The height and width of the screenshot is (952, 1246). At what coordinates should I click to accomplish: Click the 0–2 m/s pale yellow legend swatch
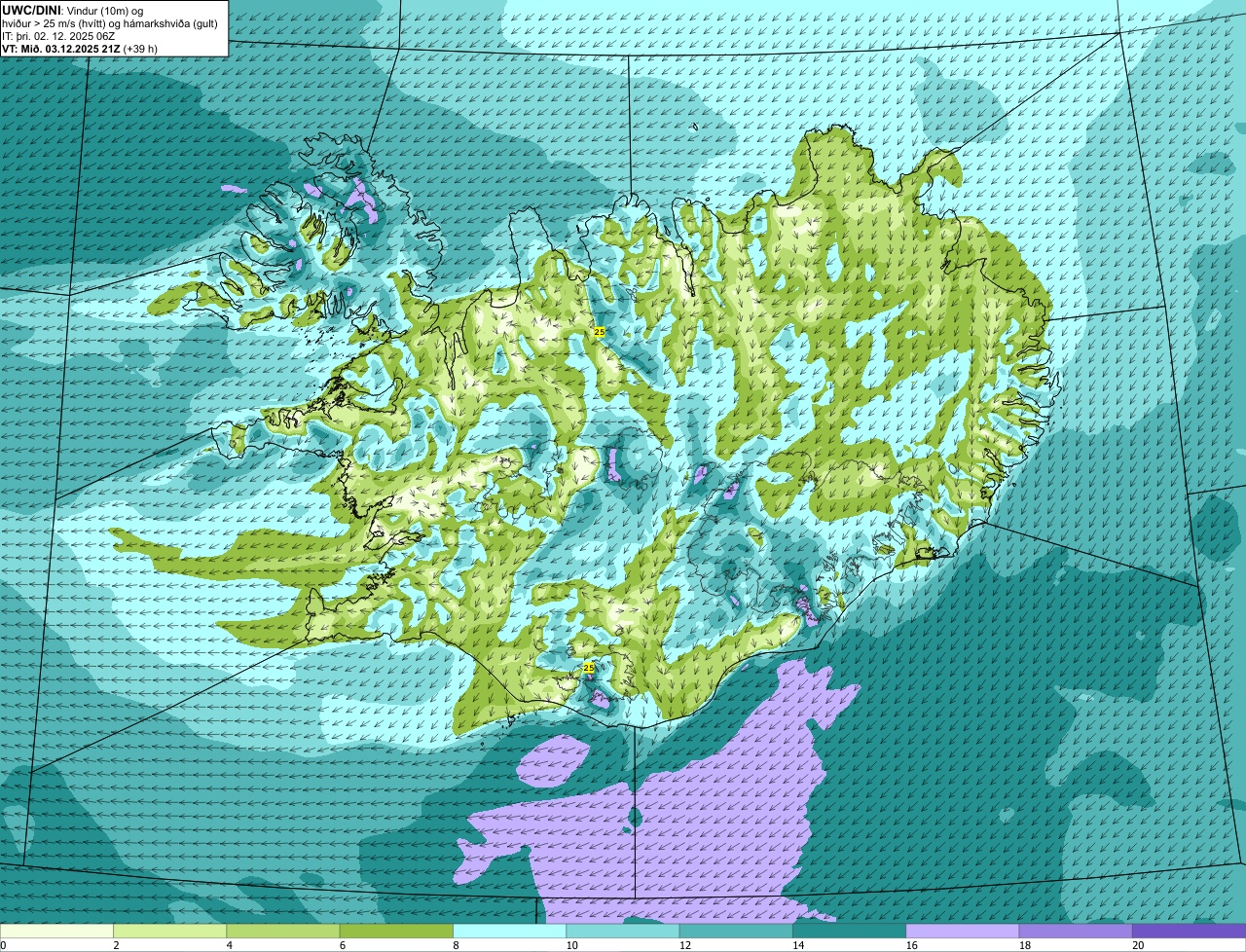pyautogui.click(x=56, y=932)
